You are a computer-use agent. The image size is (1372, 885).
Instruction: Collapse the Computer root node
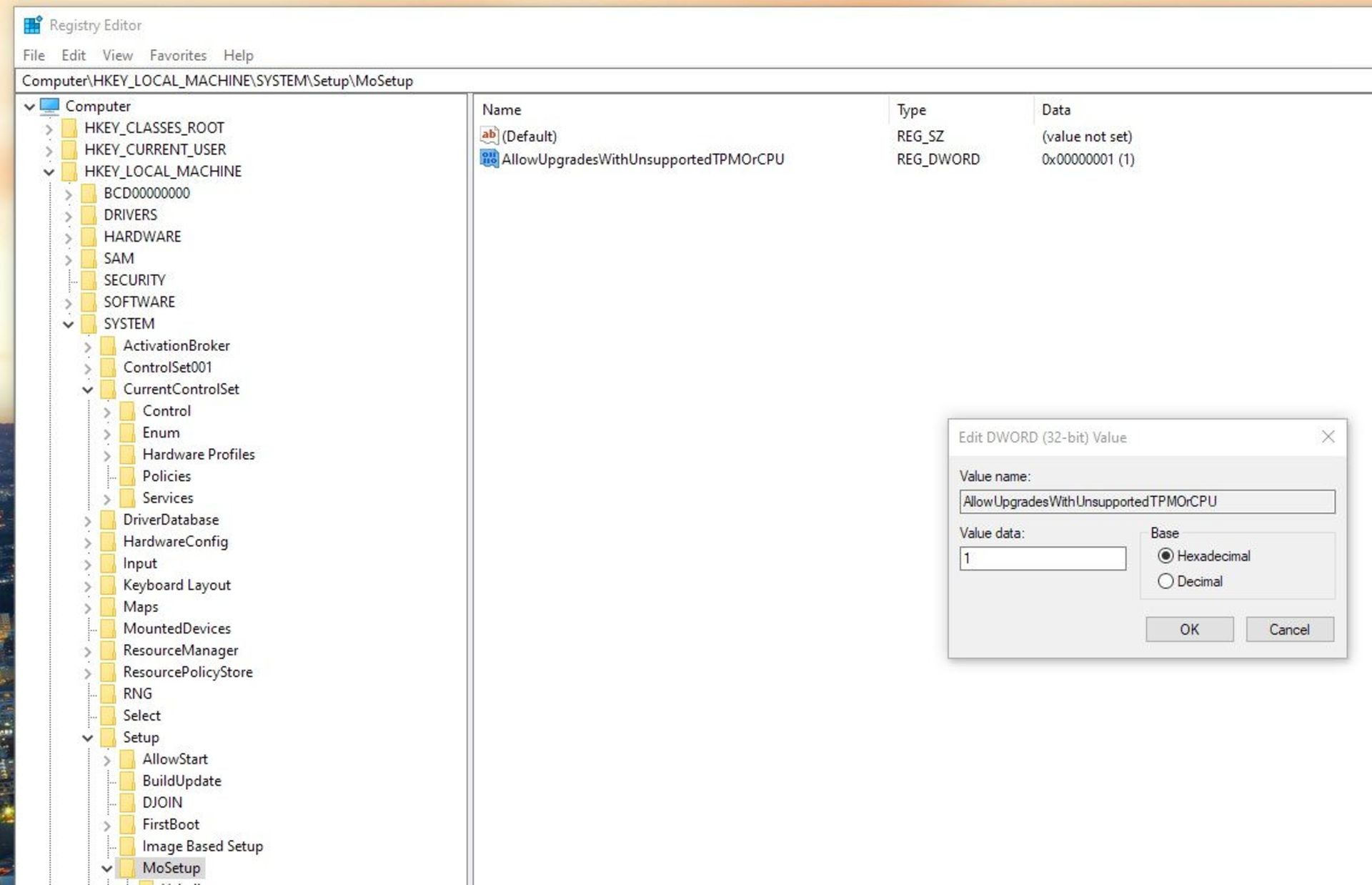click(29, 107)
